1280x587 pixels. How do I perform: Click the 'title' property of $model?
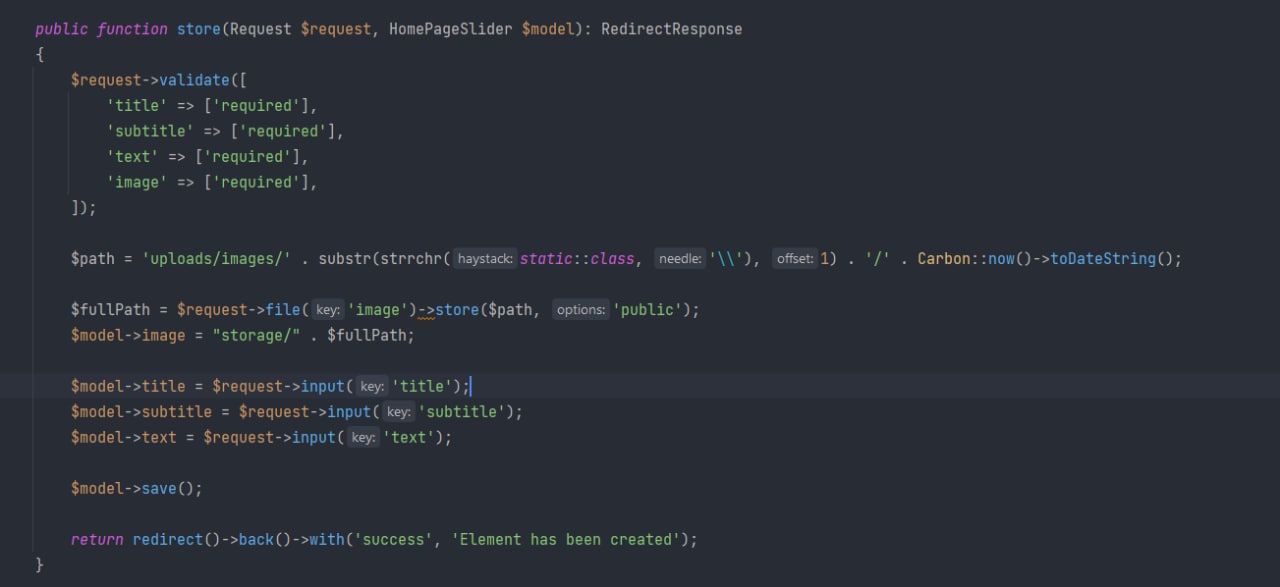[163, 386]
